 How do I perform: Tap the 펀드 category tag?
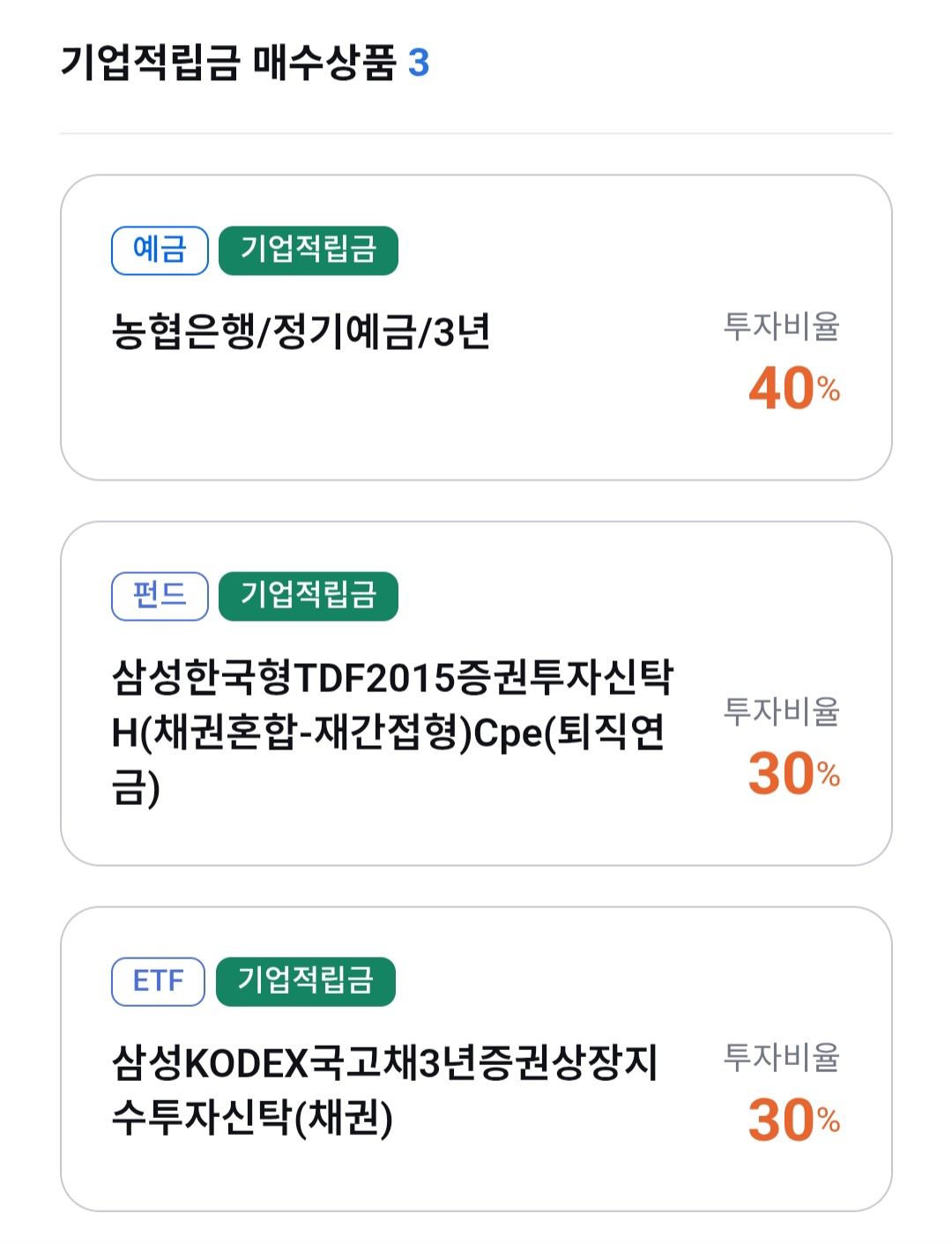pyautogui.click(x=160, y=596)
